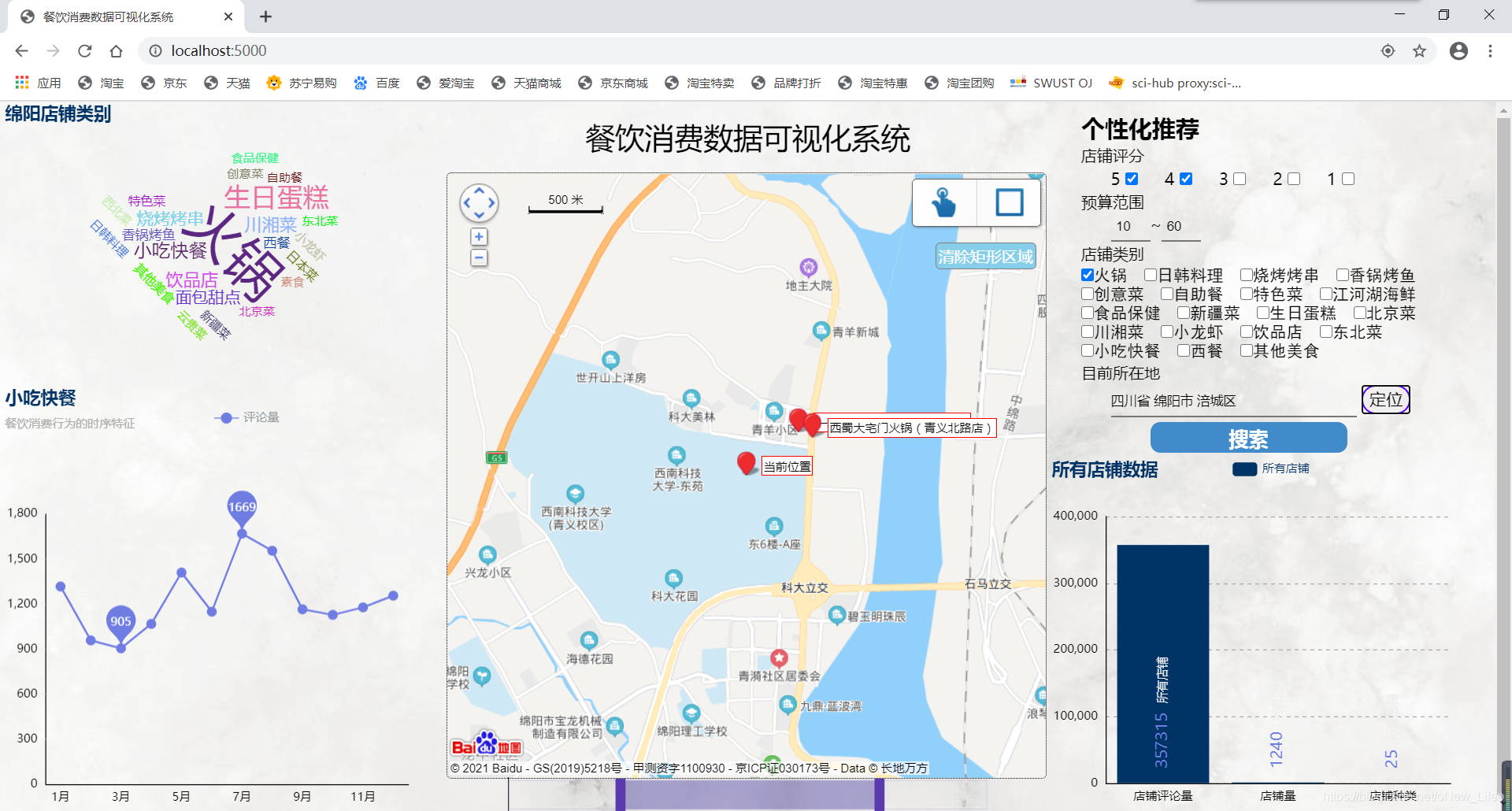Zoom in with the map plus button
The height and width of the screenshot is (811, 1512).
coord(479,236)
